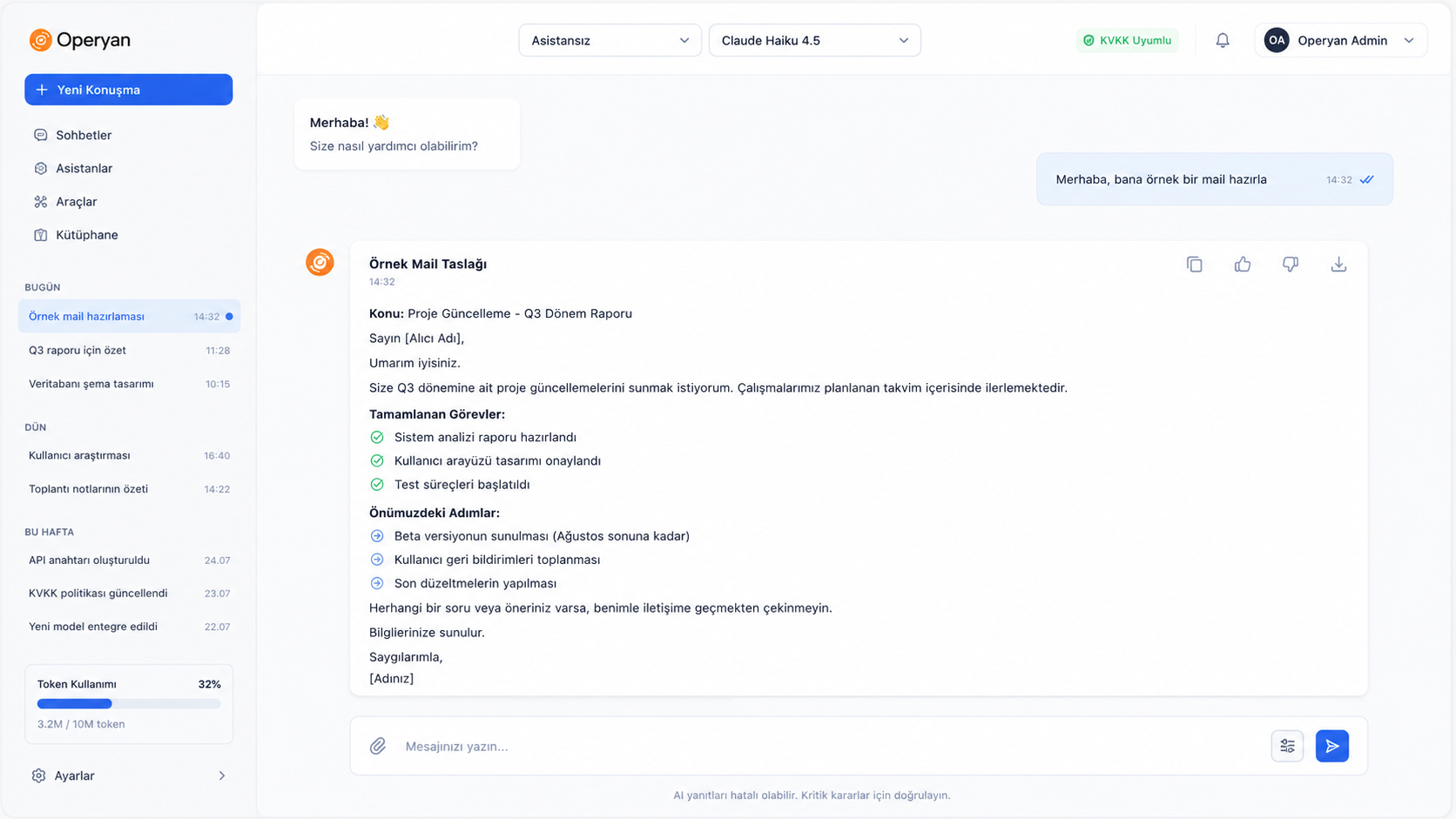Click the Önümüzdeki Adımlar heading
This screenshot has width=1456, height=819.
(x=435, y=513)
